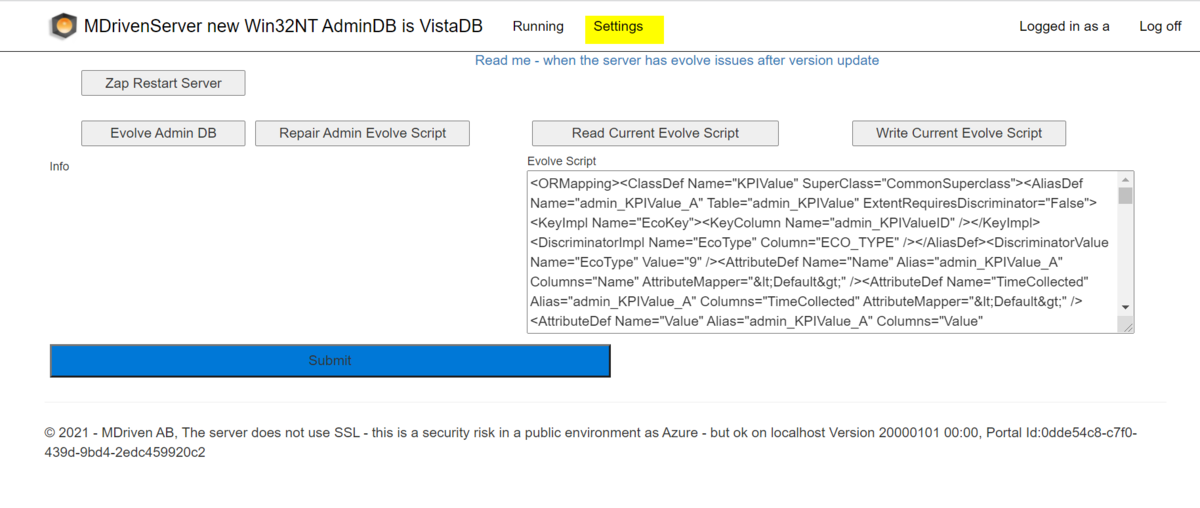Screen dimensions: 1200x508
Task: Click the Evolve Script scrollbar up arrow
Action: 1125,178
